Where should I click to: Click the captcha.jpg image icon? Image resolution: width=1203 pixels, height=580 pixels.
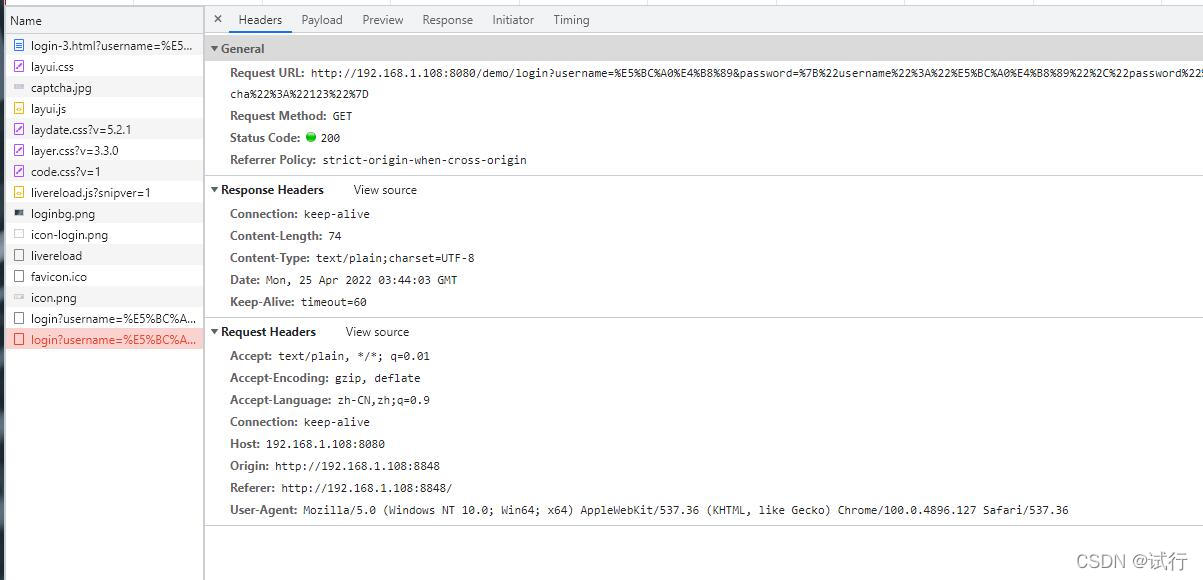click(19, 87)
